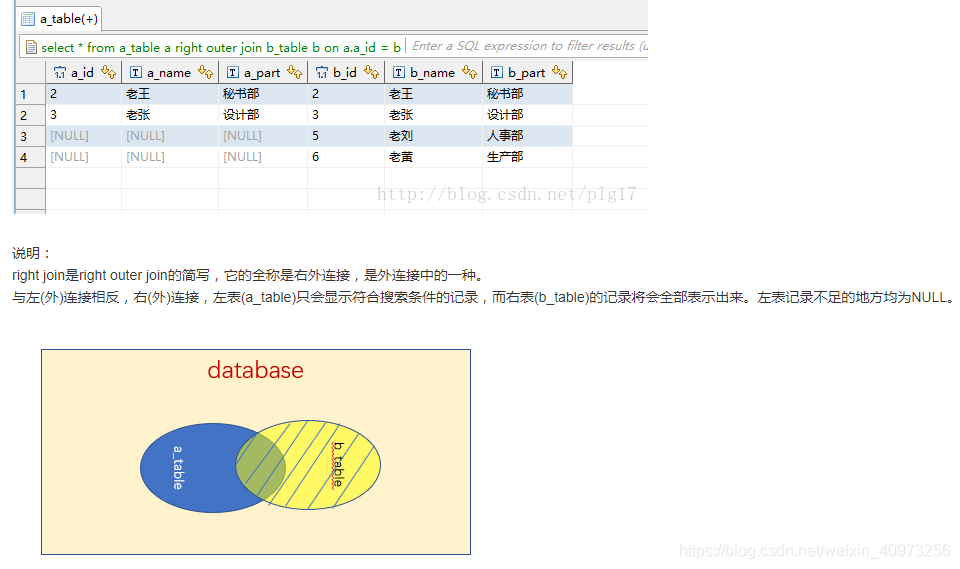Viewport: 960px width, 569px height.
Task: Open the a_table(+) result tab
Action: [59, 19]
